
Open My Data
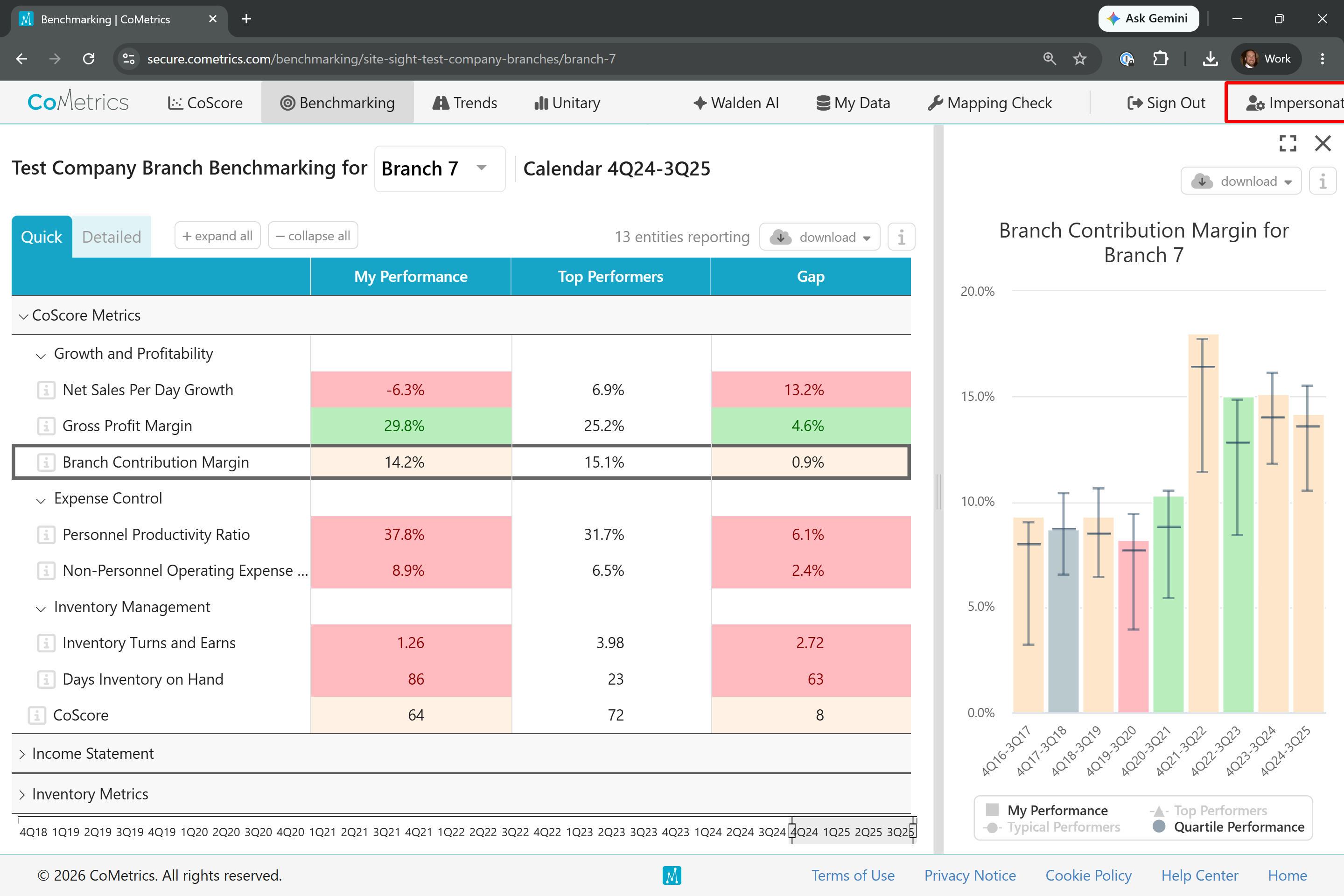pos(853,103)
